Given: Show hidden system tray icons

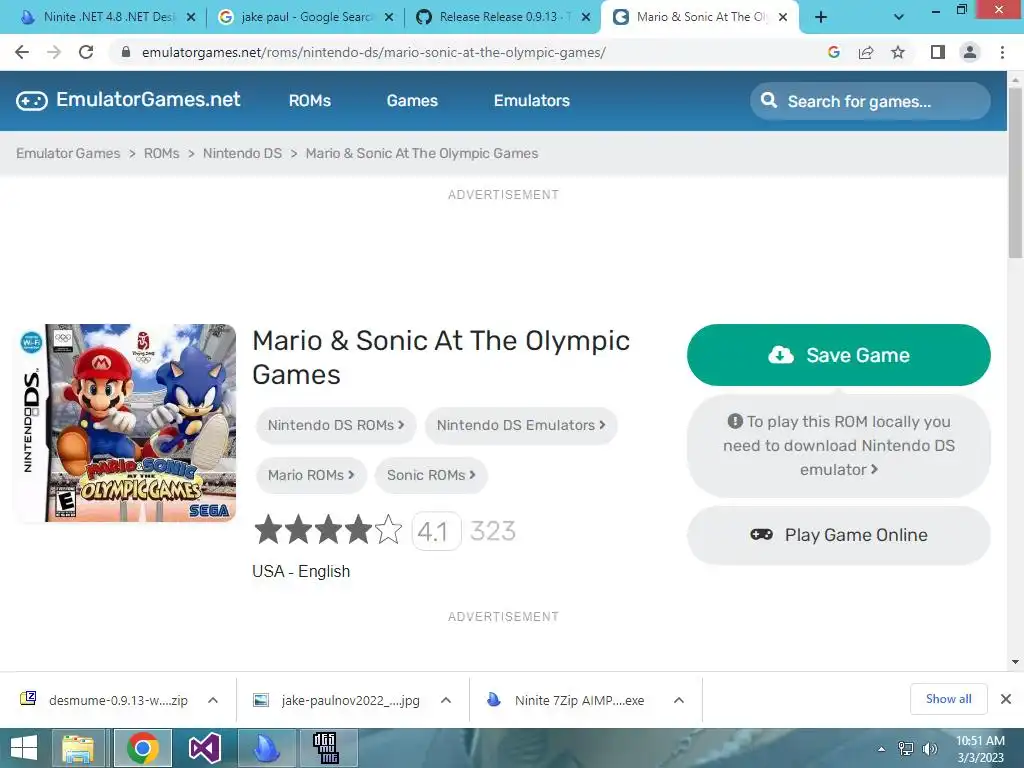Looking at the screenshot, I should coord(882,749).
